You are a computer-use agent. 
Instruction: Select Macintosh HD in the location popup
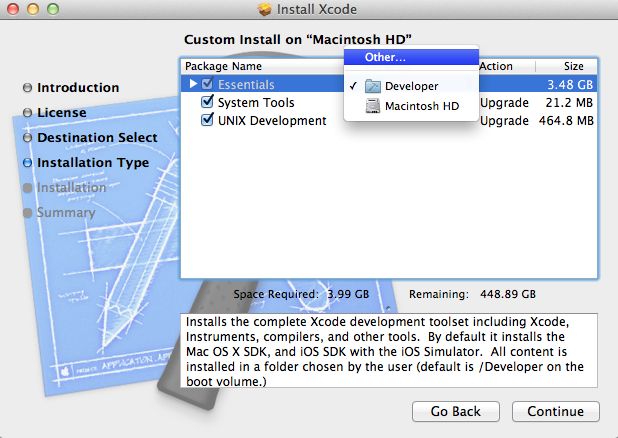pyautogui.click(x=411, y=106)
